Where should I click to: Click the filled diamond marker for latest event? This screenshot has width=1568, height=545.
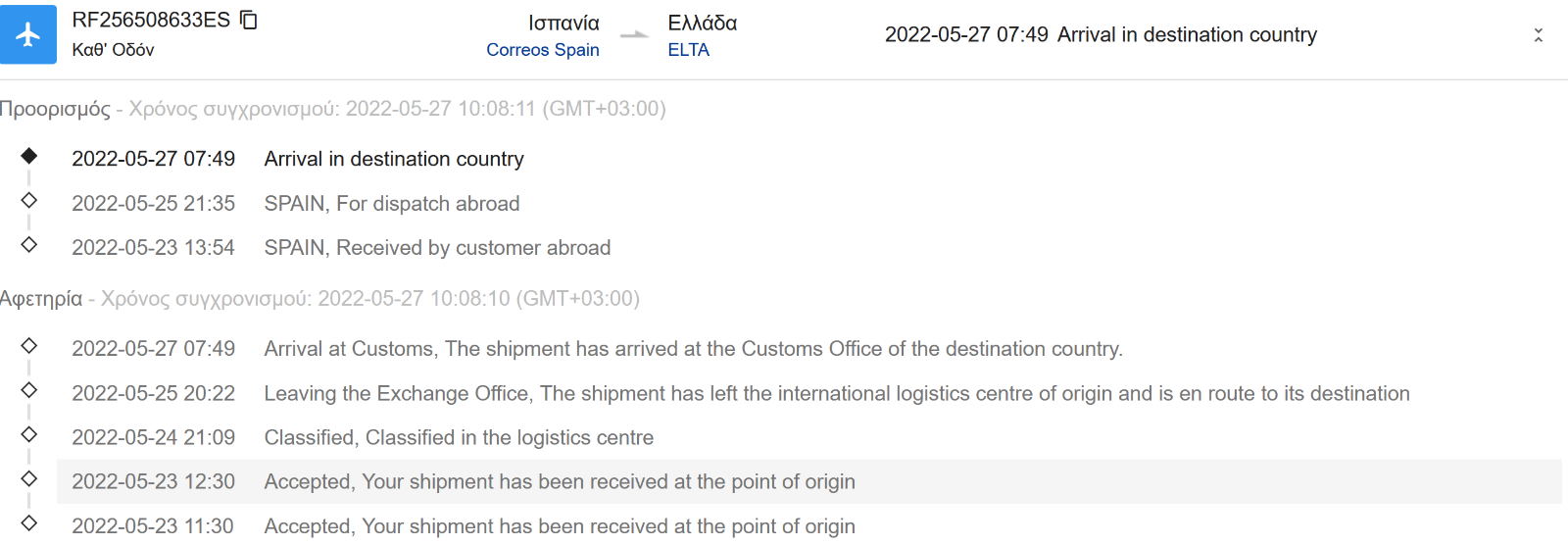[29, 156]
